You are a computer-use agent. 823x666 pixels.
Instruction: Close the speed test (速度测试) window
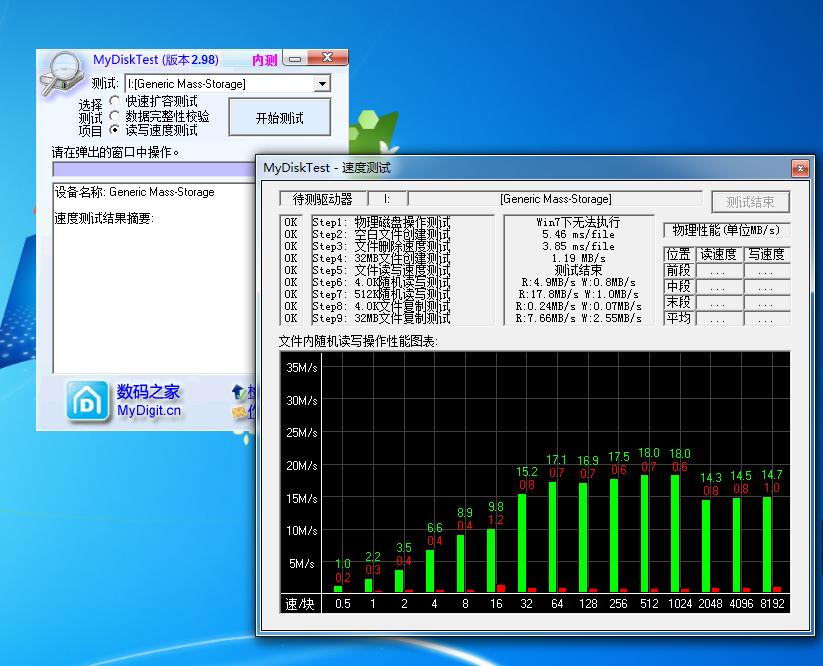pos(799,168)
